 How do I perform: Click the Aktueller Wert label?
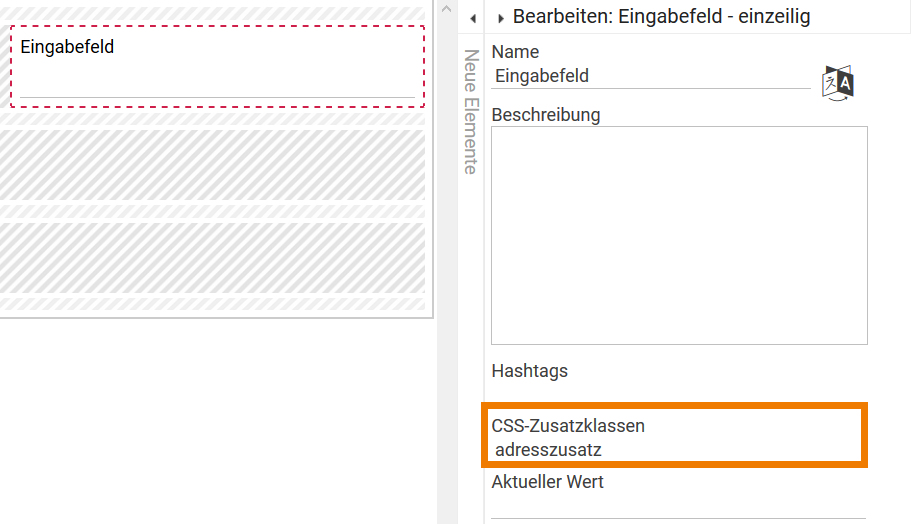click(547, 482)
